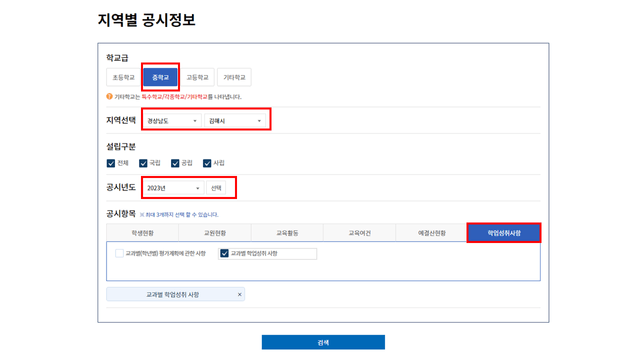This screenshot has height=360, width=640.
Task: Open the 김해시 city dropdown
Action: [x=235, y=121]
